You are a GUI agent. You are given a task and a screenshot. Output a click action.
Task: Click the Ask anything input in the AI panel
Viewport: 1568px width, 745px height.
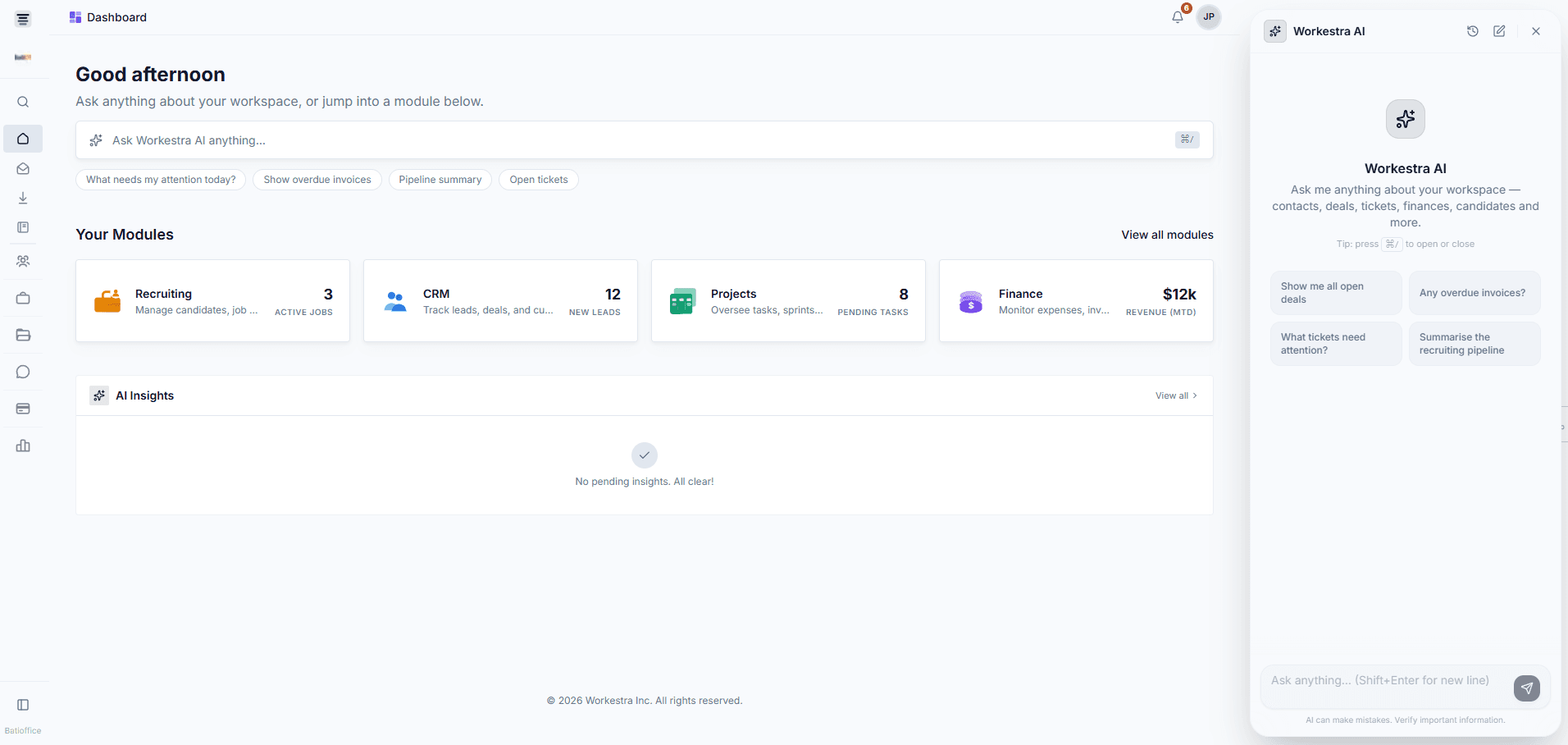click(1386, 680)
